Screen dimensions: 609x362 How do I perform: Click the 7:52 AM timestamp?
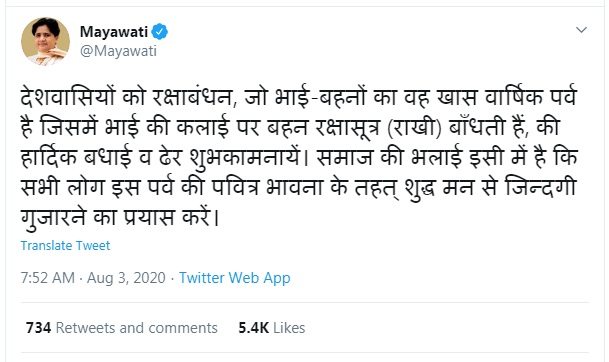(x=47, y=278)
